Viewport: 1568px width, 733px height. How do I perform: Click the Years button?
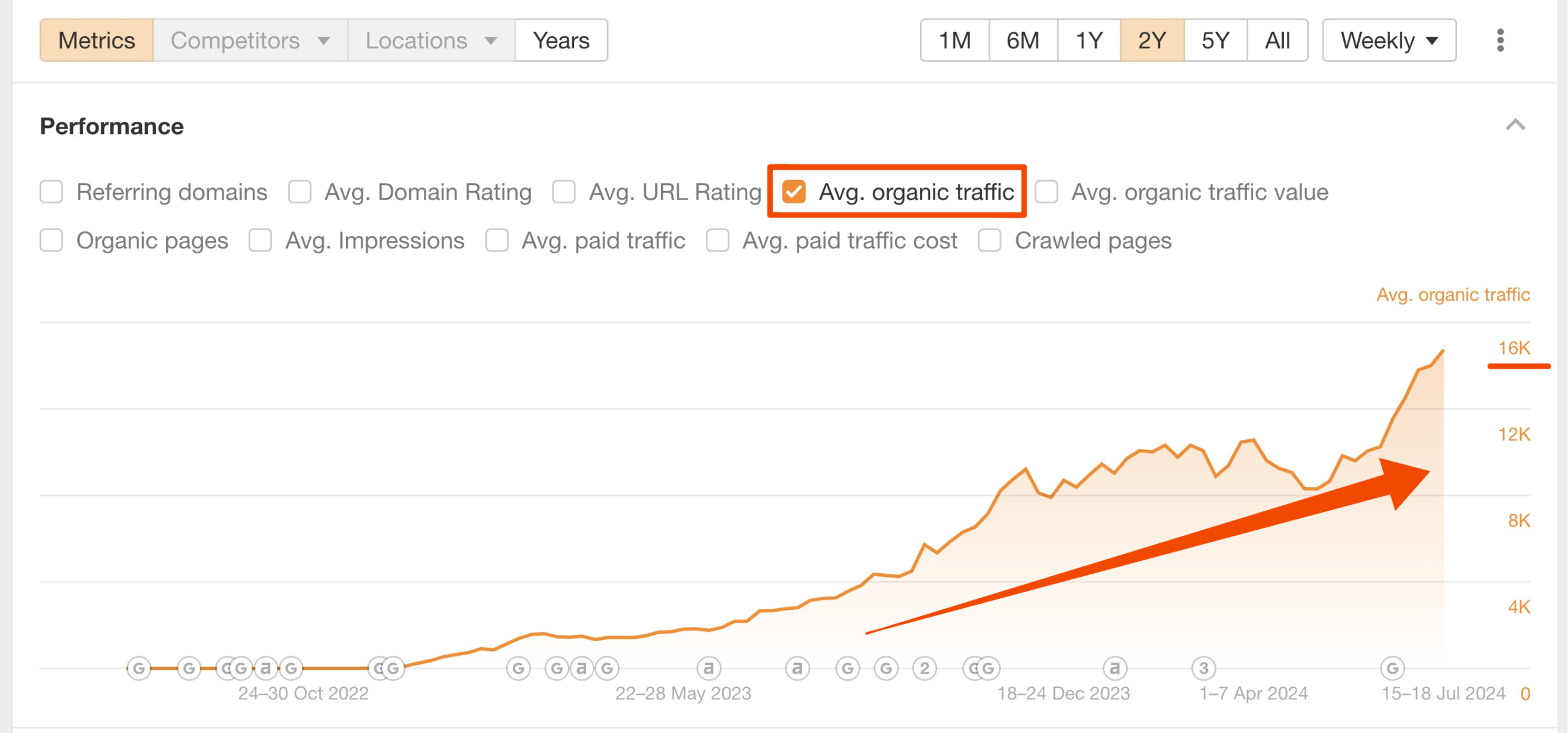[x=560, y=40]
